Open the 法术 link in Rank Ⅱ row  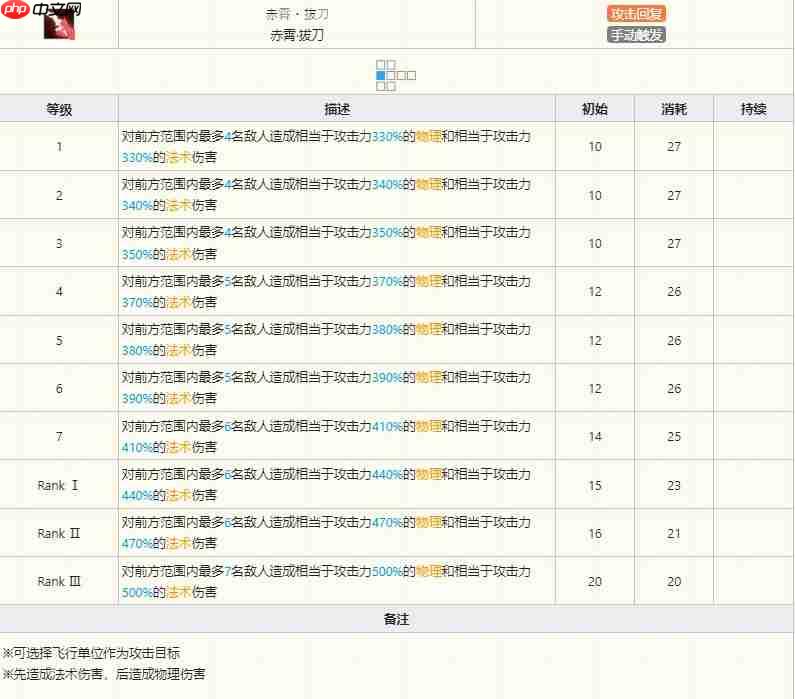coord(178,544)
